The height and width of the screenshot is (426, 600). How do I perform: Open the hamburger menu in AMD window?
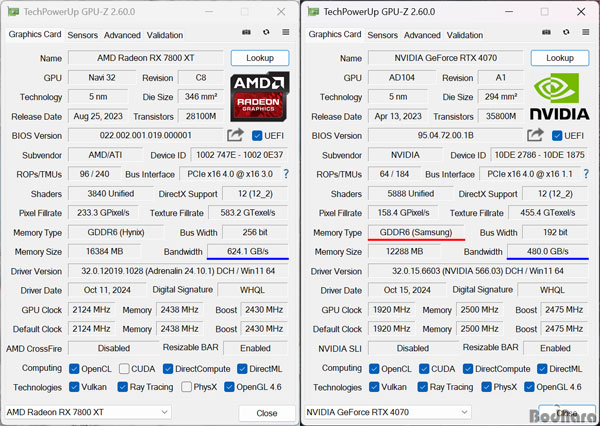285,34
